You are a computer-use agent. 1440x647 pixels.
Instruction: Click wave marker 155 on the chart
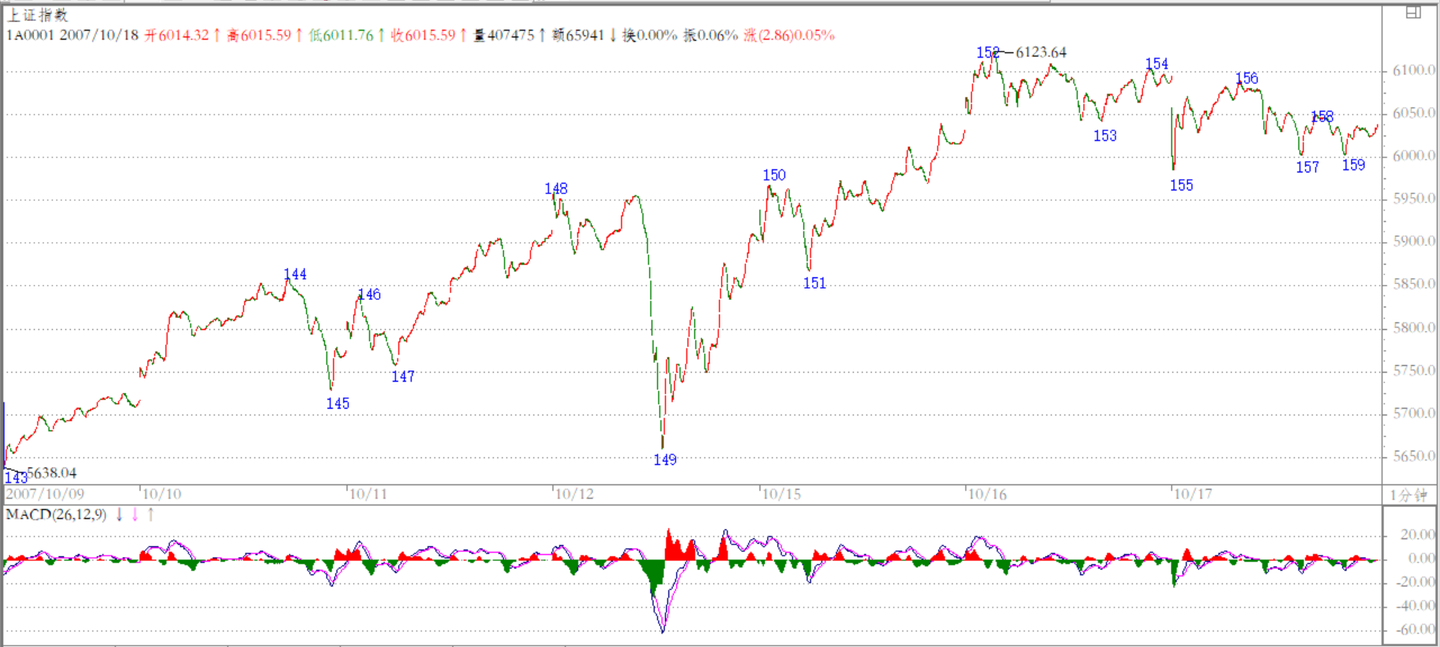click(x=1182, y=185)
